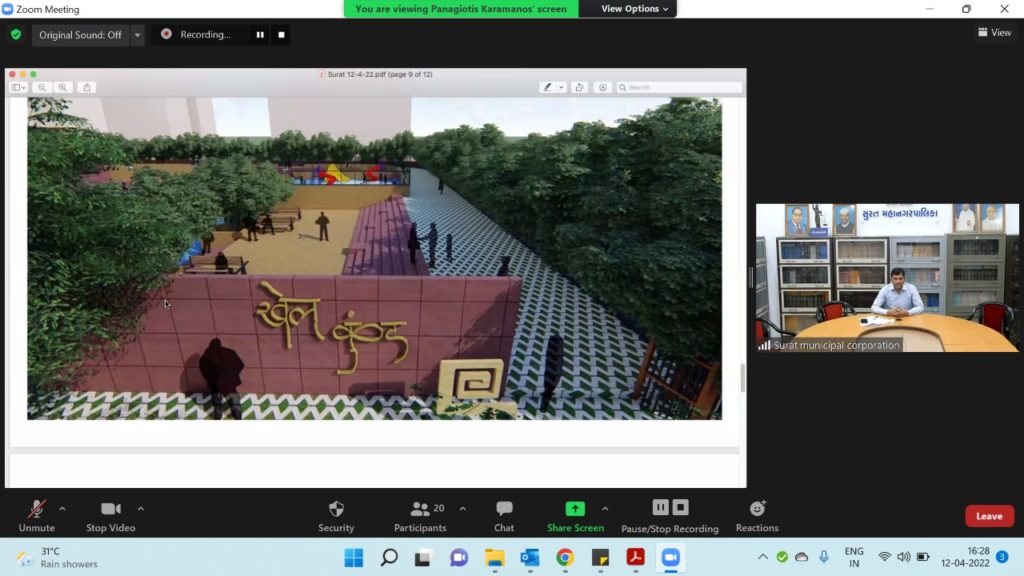Image resolution: width=1024 pixels, height=576 pixels.
Task: Click Pause/Stop Recording in the bottom toolbar
Action: pyautogui.click(x=669, y=508)
